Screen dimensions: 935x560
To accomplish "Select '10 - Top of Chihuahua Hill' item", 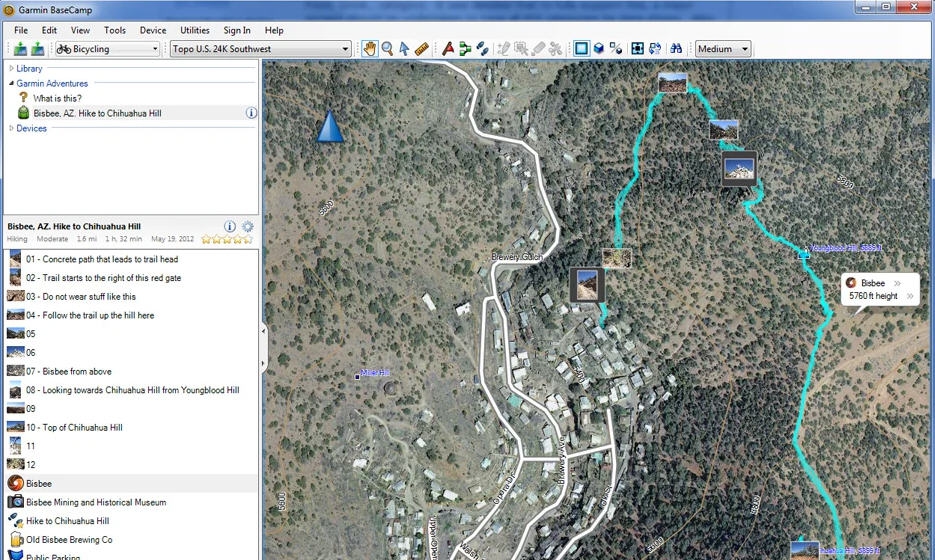I will point(131,428).
